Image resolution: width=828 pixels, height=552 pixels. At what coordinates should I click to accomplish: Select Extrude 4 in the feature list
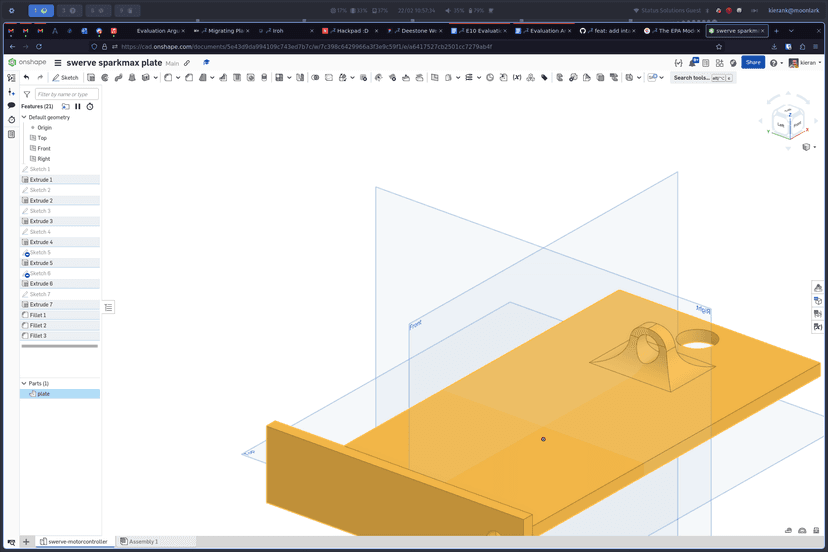pyautogui.click(x=41, y=242)
